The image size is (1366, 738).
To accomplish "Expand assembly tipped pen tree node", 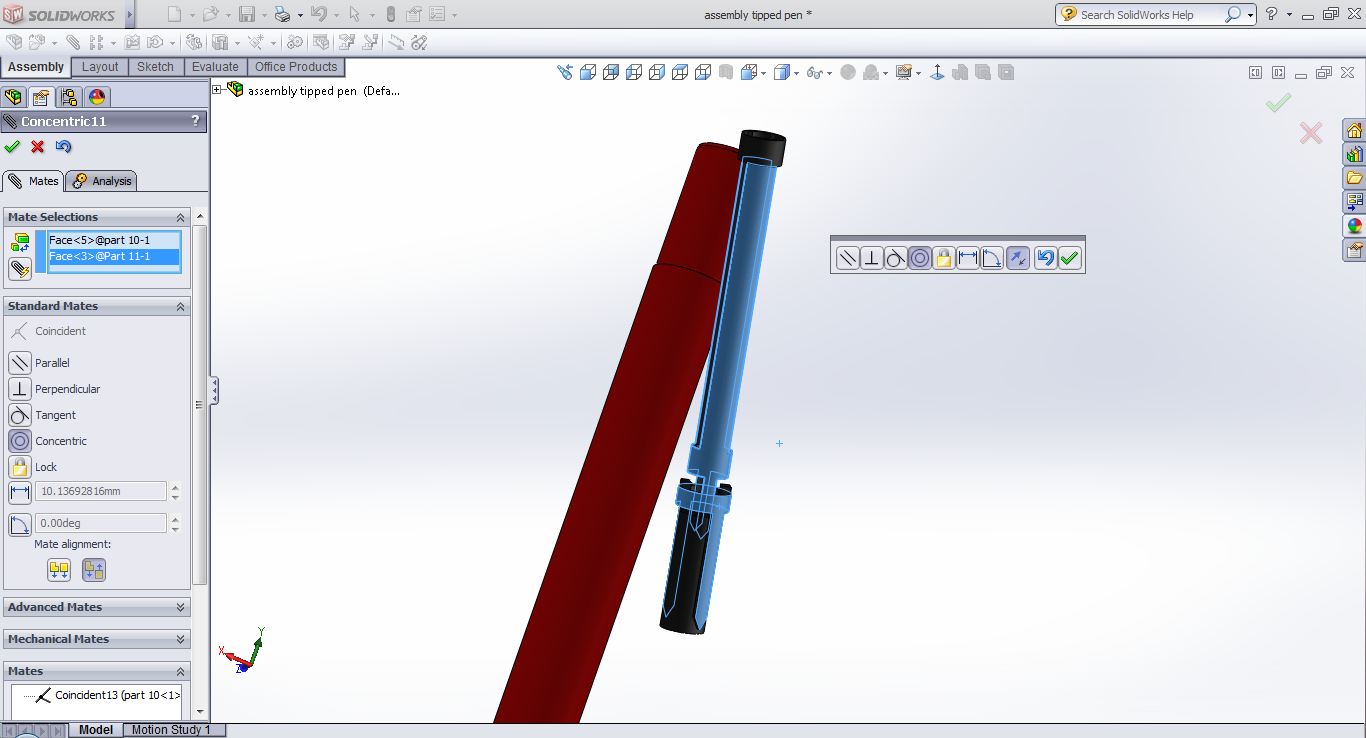I will [x=217, y=90].
